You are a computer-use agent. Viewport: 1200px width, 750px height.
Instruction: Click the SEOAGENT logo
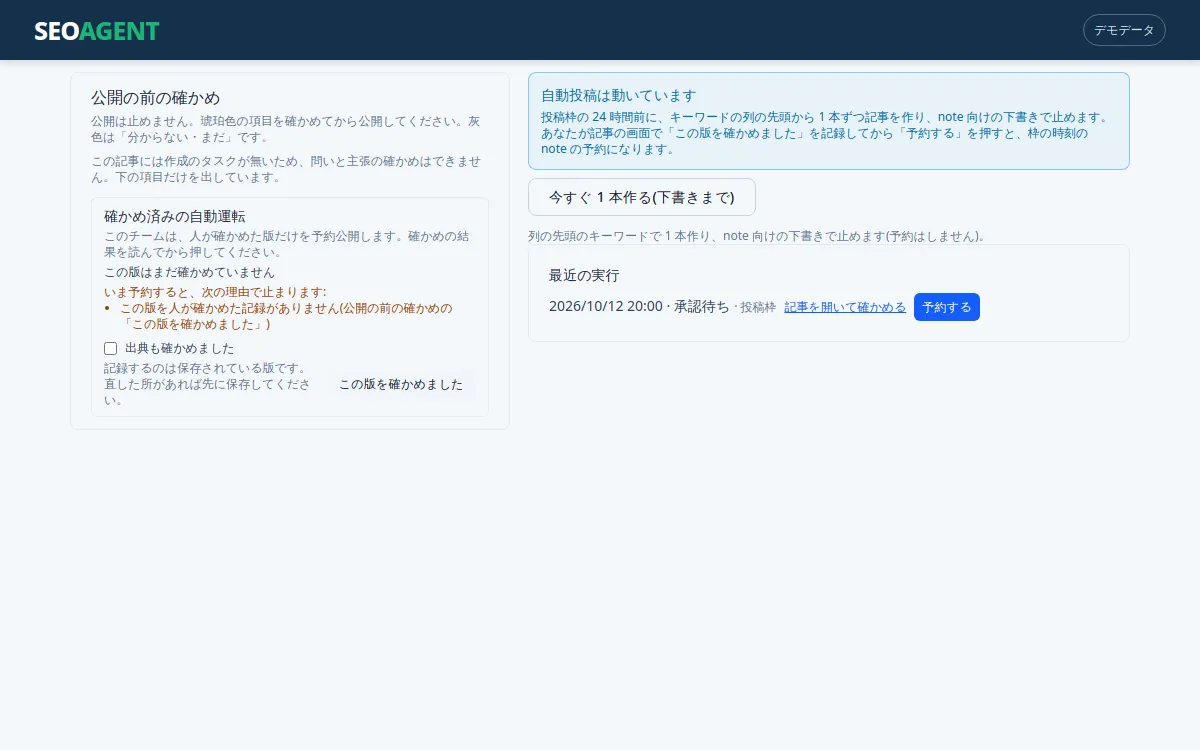point(97,31)
